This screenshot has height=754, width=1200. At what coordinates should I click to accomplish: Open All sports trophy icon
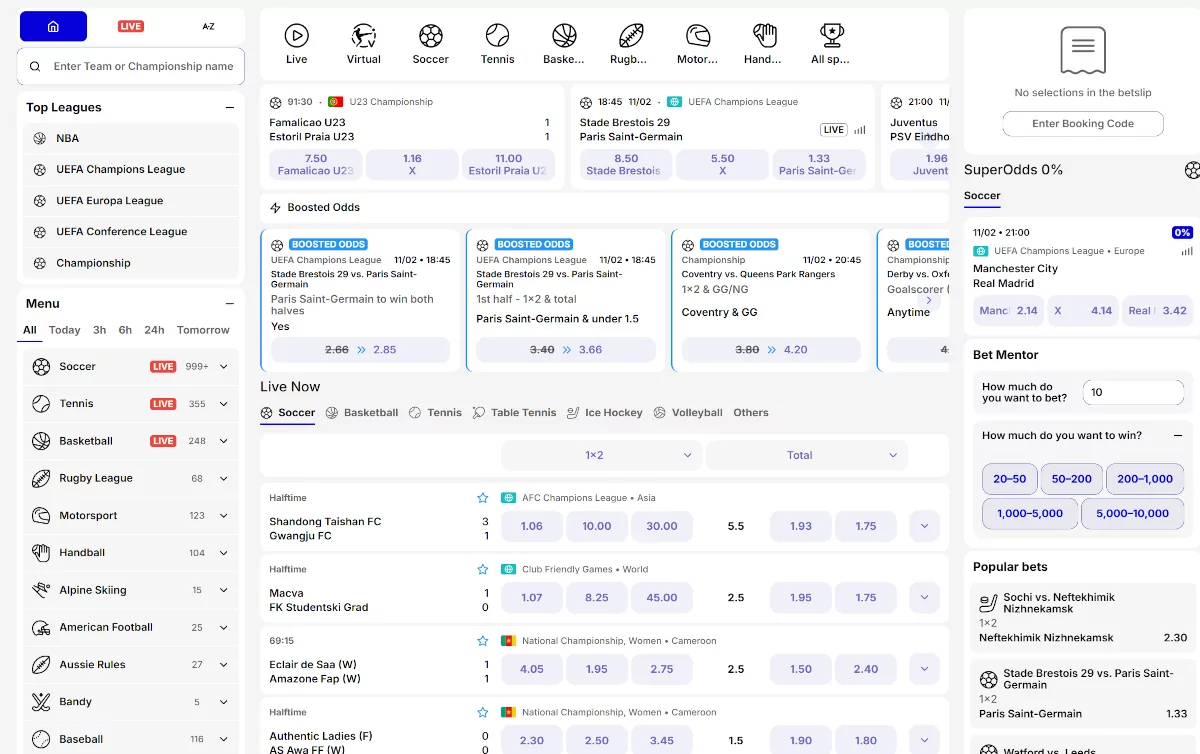pos(831,36)
